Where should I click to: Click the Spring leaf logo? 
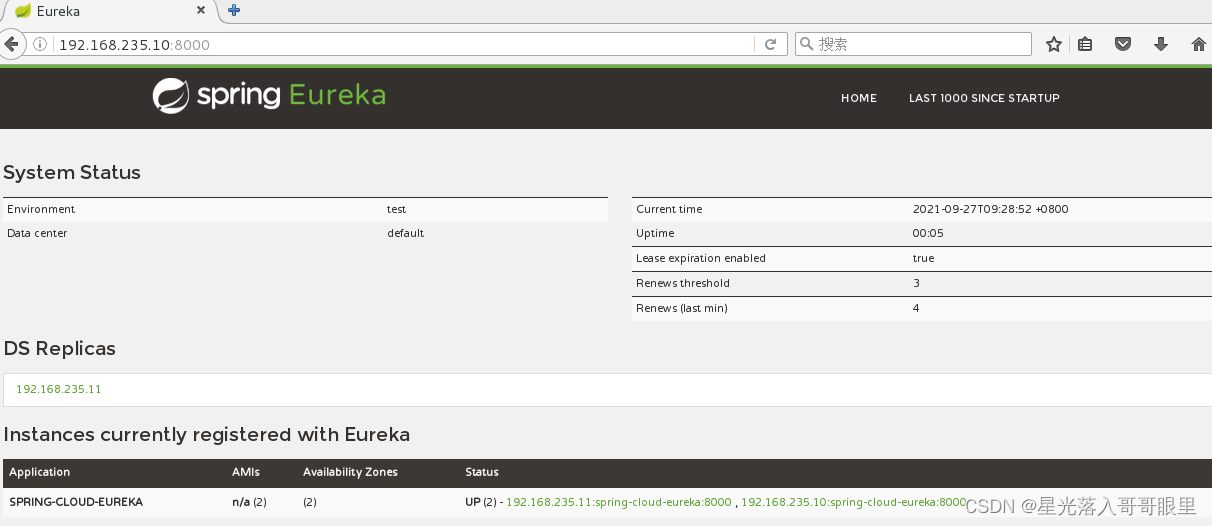point(171,96)
